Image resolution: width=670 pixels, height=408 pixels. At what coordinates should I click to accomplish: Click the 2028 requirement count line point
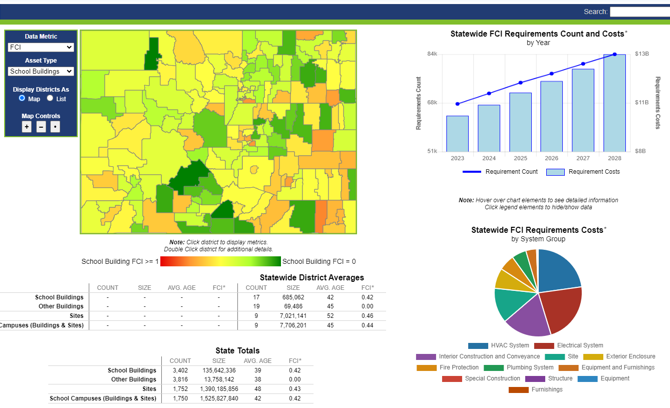(614, 54)
